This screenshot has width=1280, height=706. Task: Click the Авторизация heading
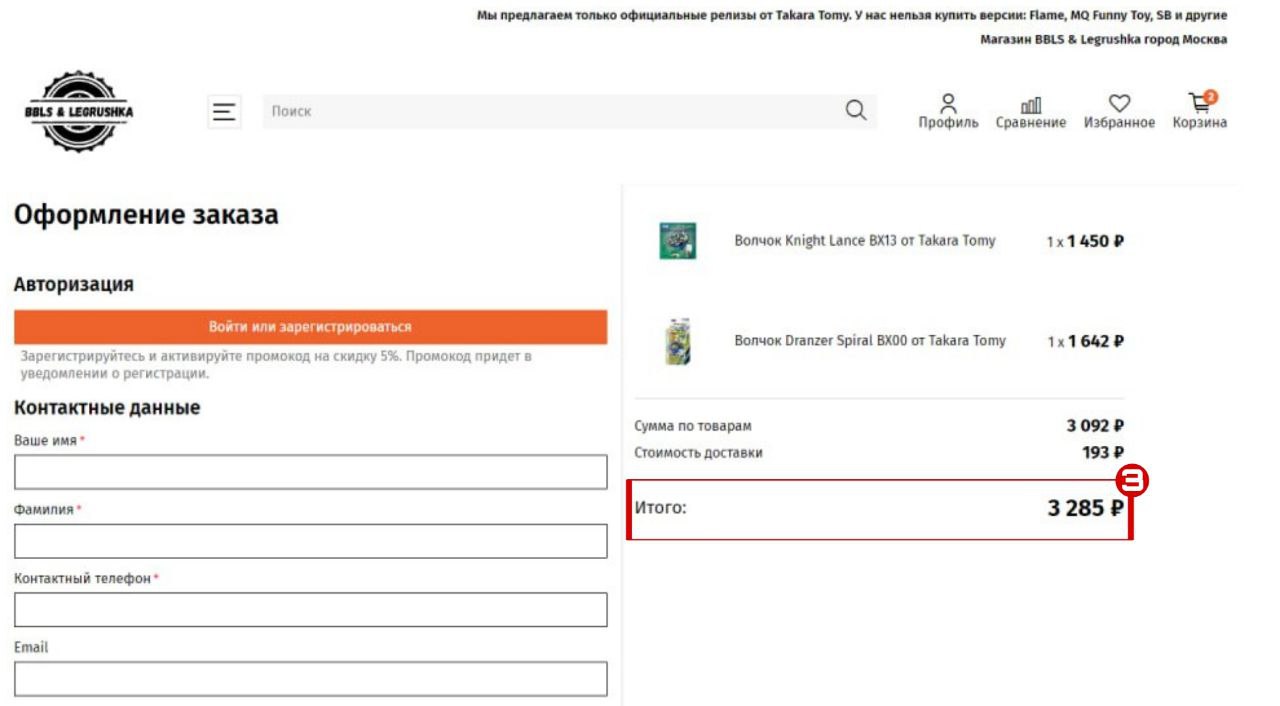[74, 284]
